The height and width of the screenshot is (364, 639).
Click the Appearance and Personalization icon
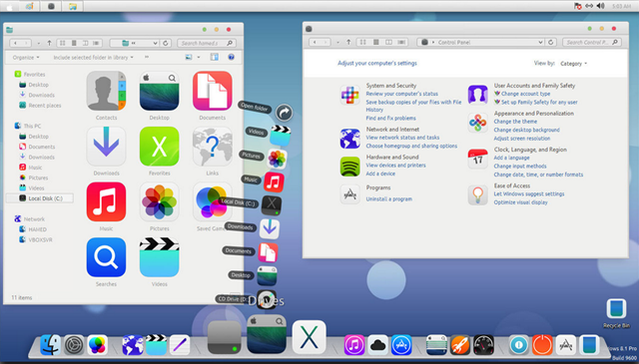pyautogui.click(x=478, y=123)
